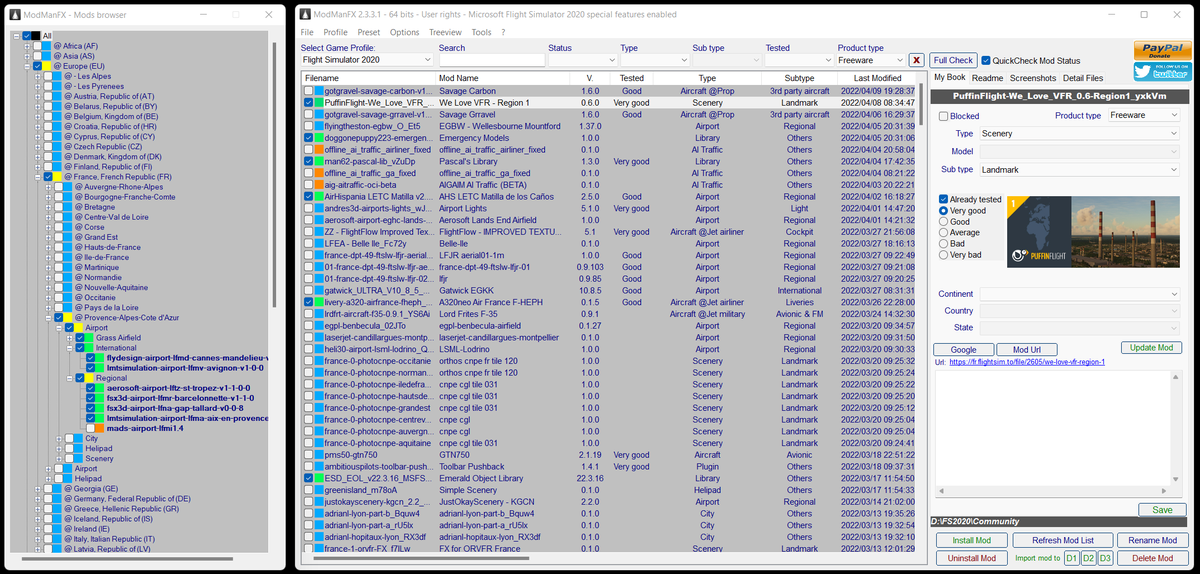Click the orange status square of aig-aitraffic-oci-beta row

[x=320, y=185]
